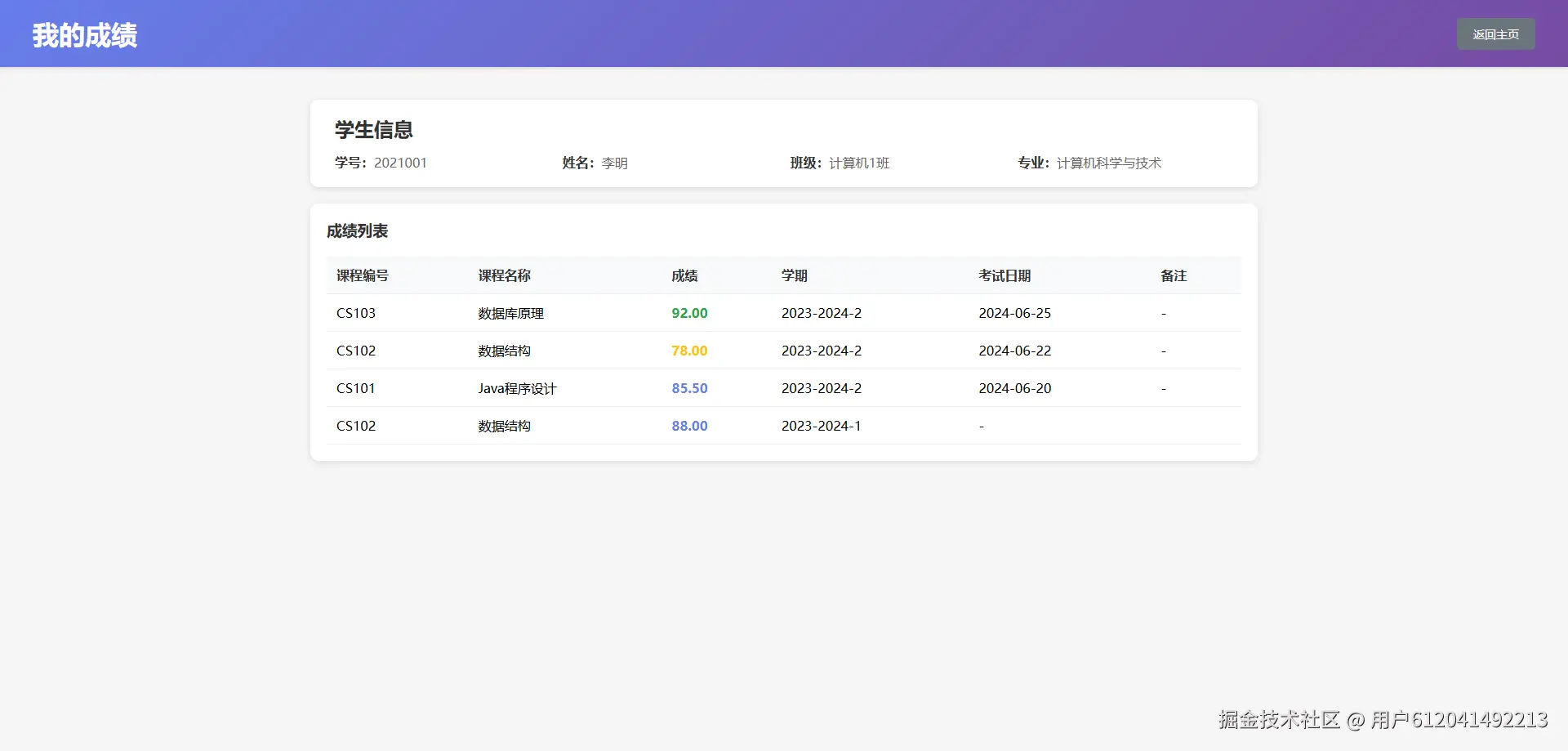Click the 我的成绩 page title
This screenshot has width=1568, height=751.
[85, 35]
